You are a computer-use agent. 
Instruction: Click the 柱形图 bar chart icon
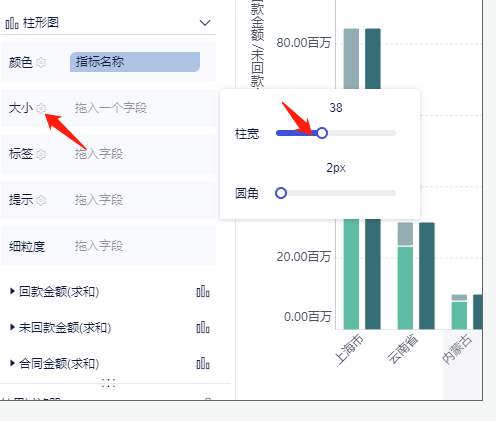12,23
